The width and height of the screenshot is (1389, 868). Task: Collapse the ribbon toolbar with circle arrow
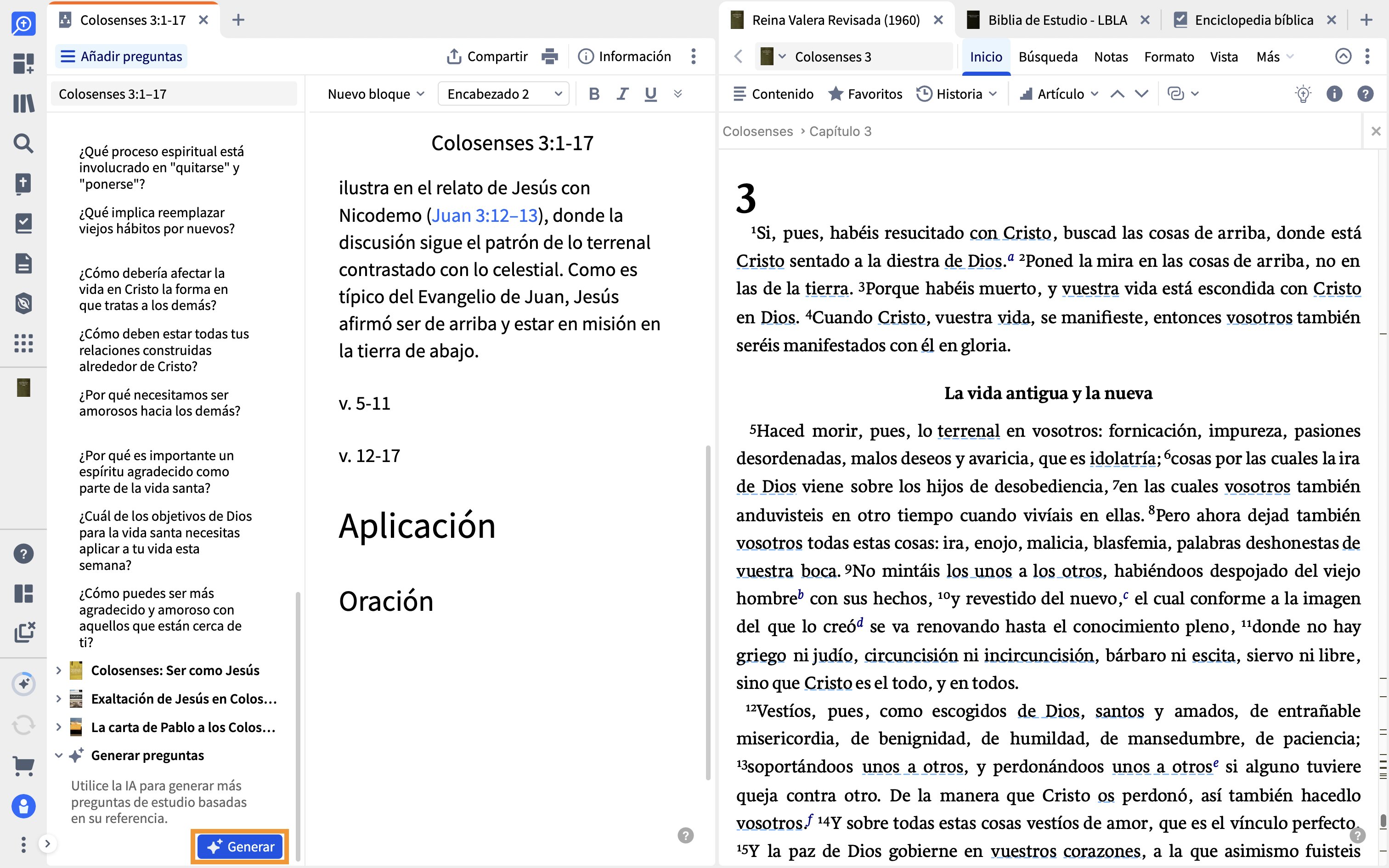(1343, 56)
